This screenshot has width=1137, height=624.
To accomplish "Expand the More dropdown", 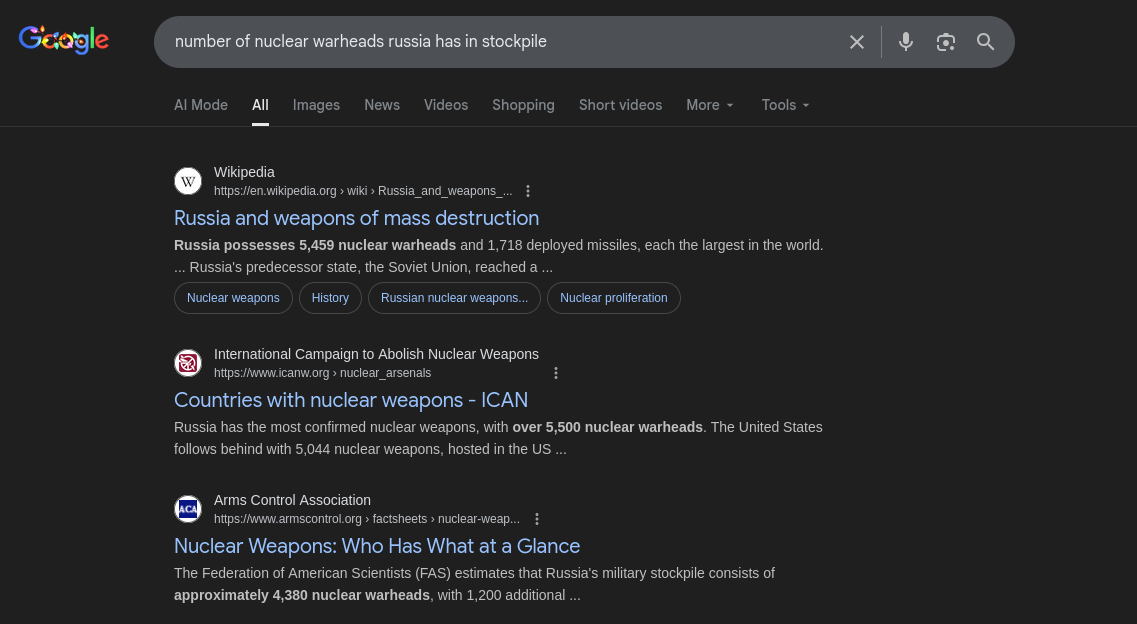I will 711,105.
